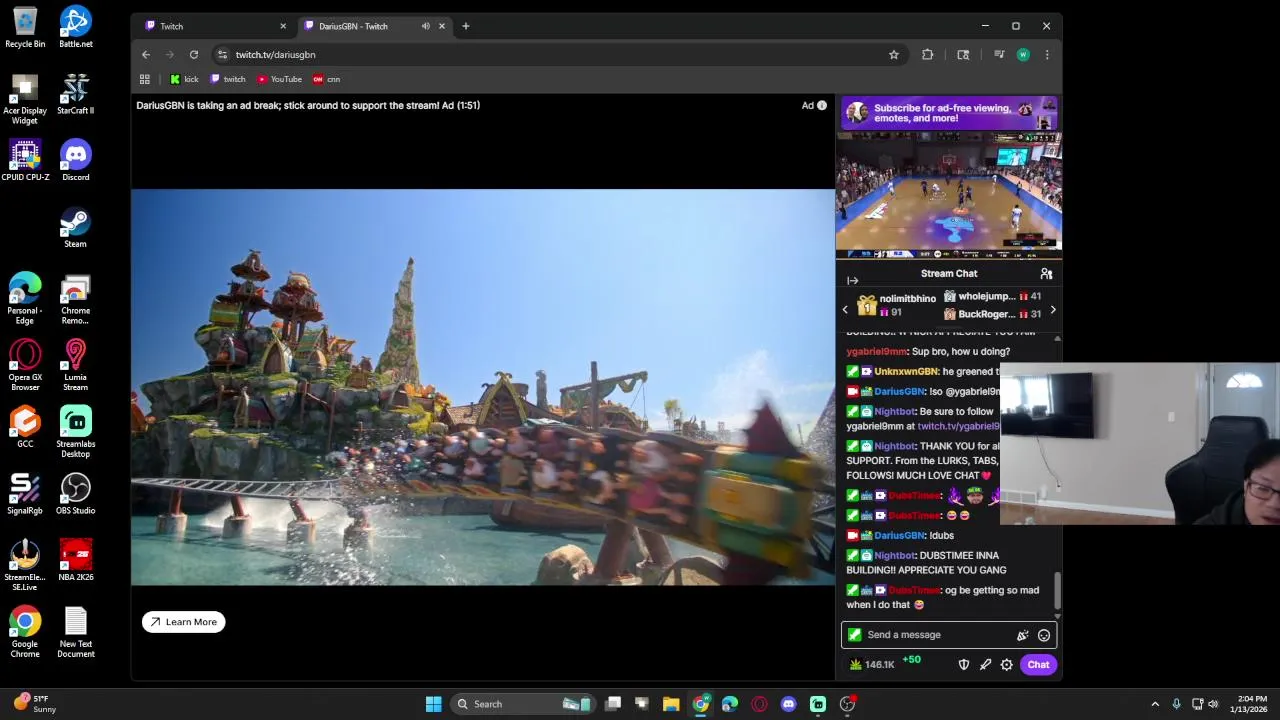Select the NBA 2K26 desktop icon
The height and width of the screenshot is (720, 1280).
pyautogui.click(x=75, y=561)
